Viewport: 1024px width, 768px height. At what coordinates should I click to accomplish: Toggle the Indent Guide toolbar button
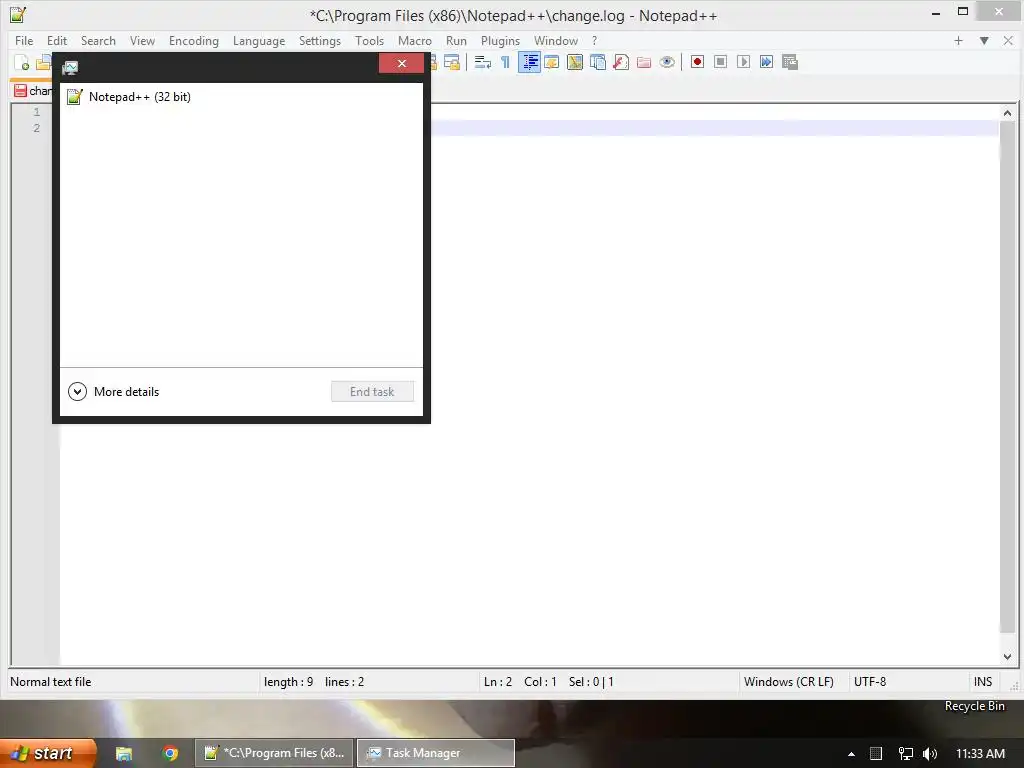529,62
